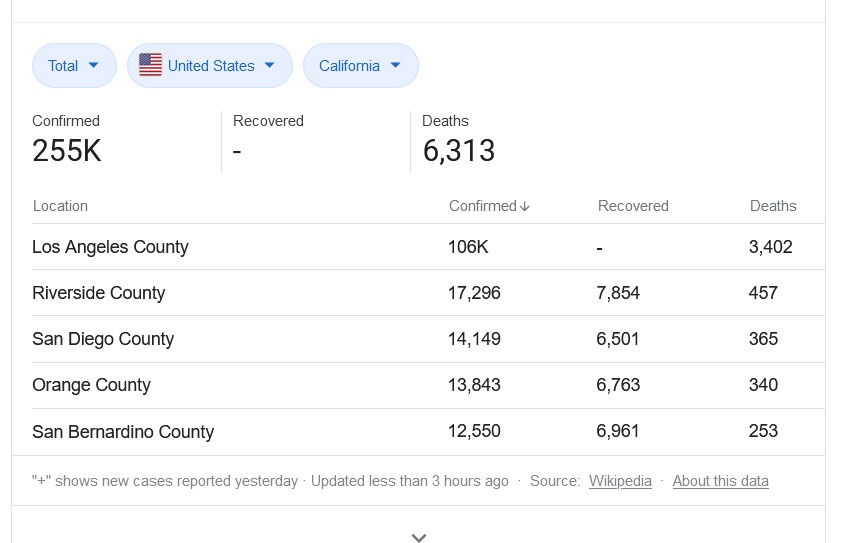Expand the table with bottom chevron
Image resolution: width=847 pixels, height=543 pixels.
(x=419, y=537)
